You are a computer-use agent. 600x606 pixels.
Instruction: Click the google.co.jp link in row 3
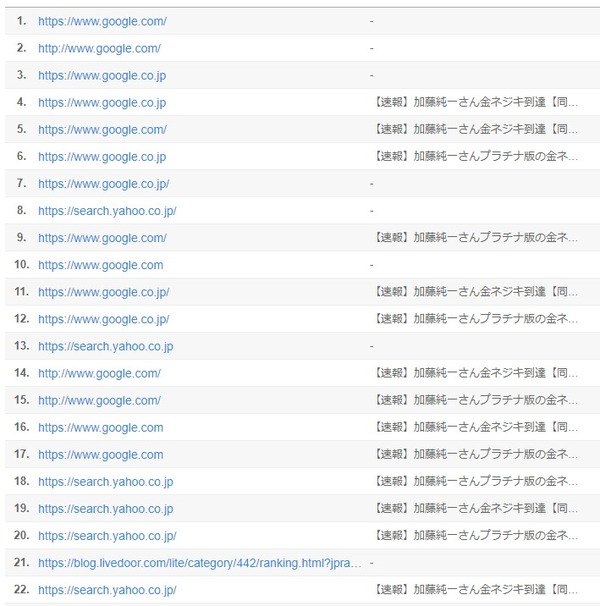click(x=102, y=75)
